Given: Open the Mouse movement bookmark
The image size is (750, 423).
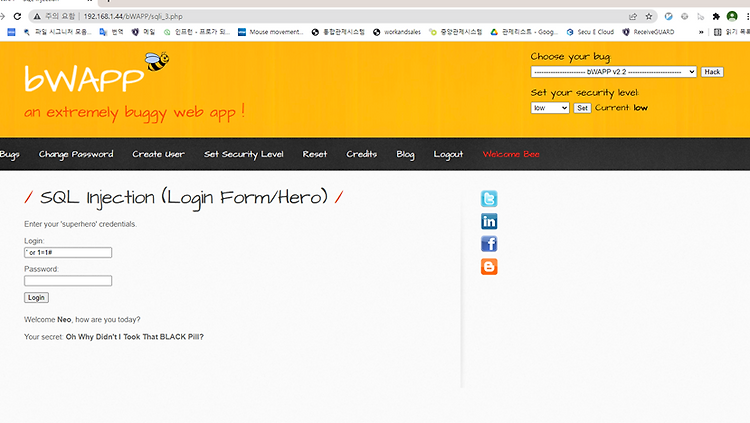Looking at the screenshot, I should (271, 32).
